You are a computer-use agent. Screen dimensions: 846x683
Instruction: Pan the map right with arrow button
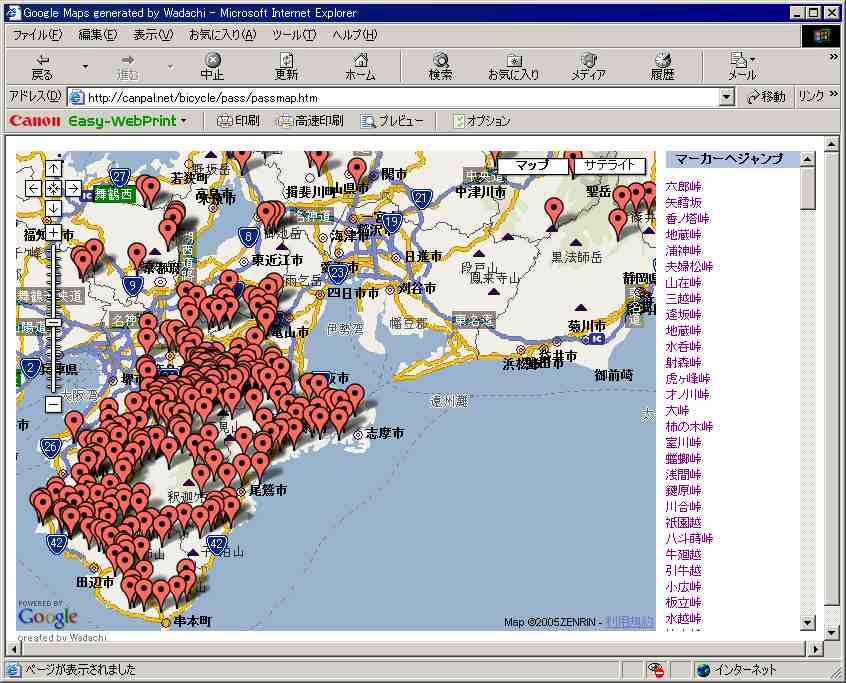pos(74,188)
